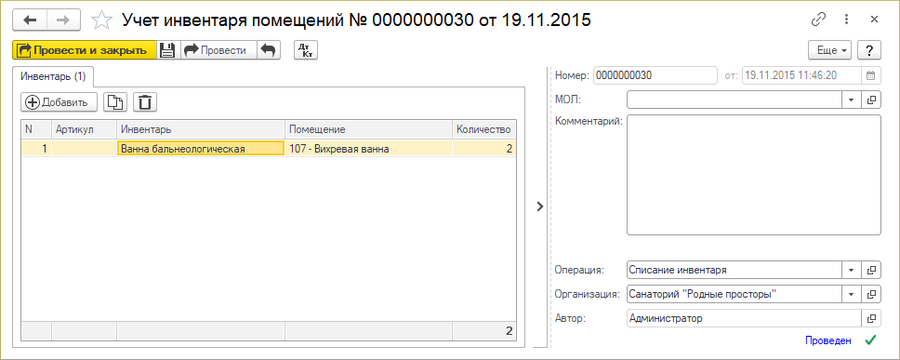Click the Инвентарь column header
The width and height of the screenshot is (900, 360).
tap(200, 129)
